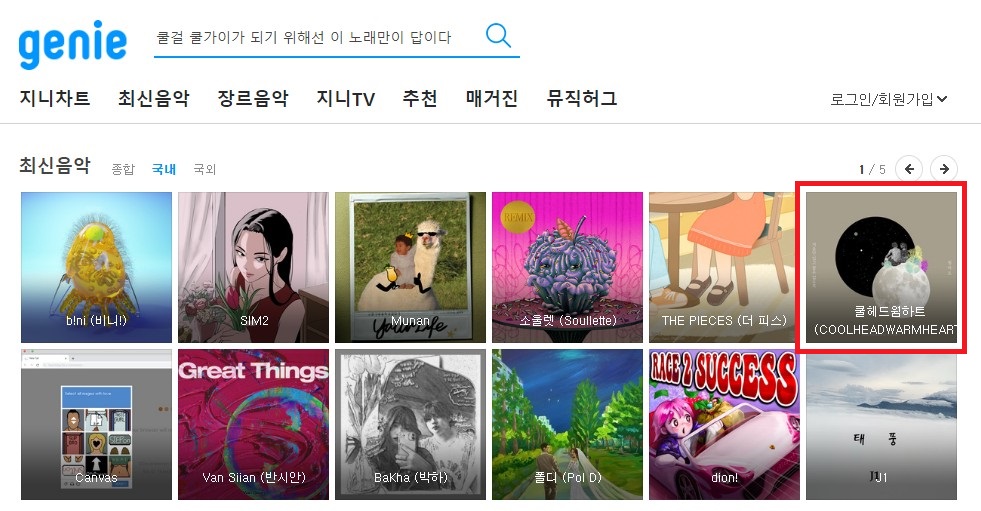Expand the 로그인/회원가입 dropdown
This screenshot has width=981, height=511.
pos(888,99)
